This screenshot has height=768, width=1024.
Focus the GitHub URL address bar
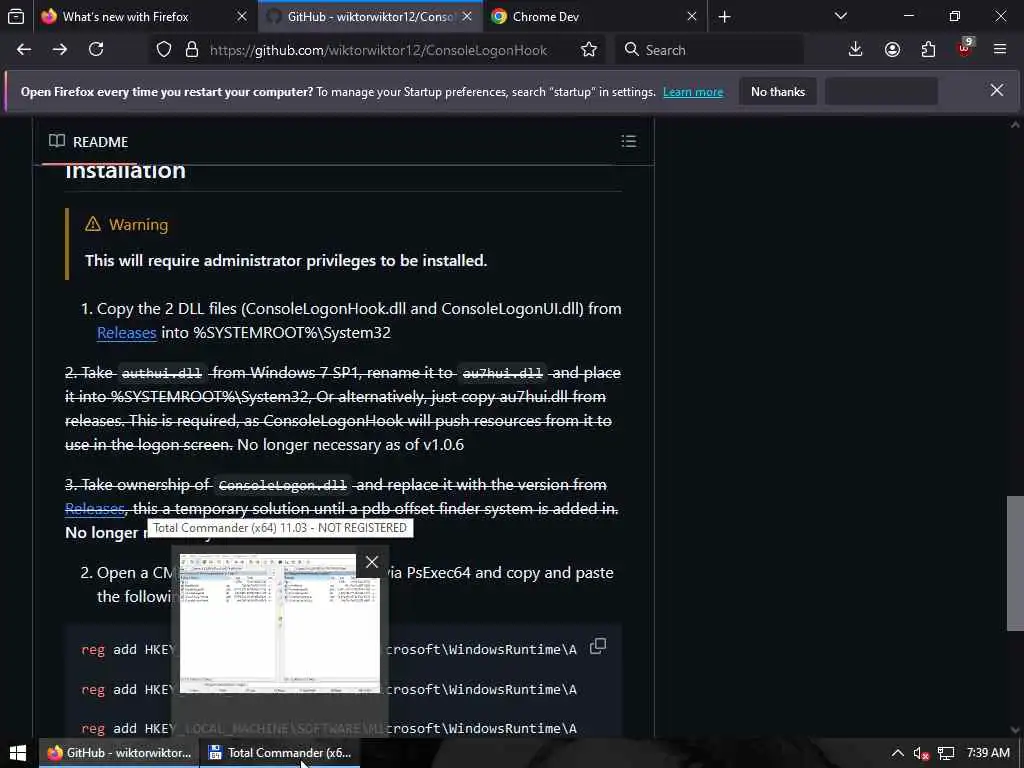(378, 50)
